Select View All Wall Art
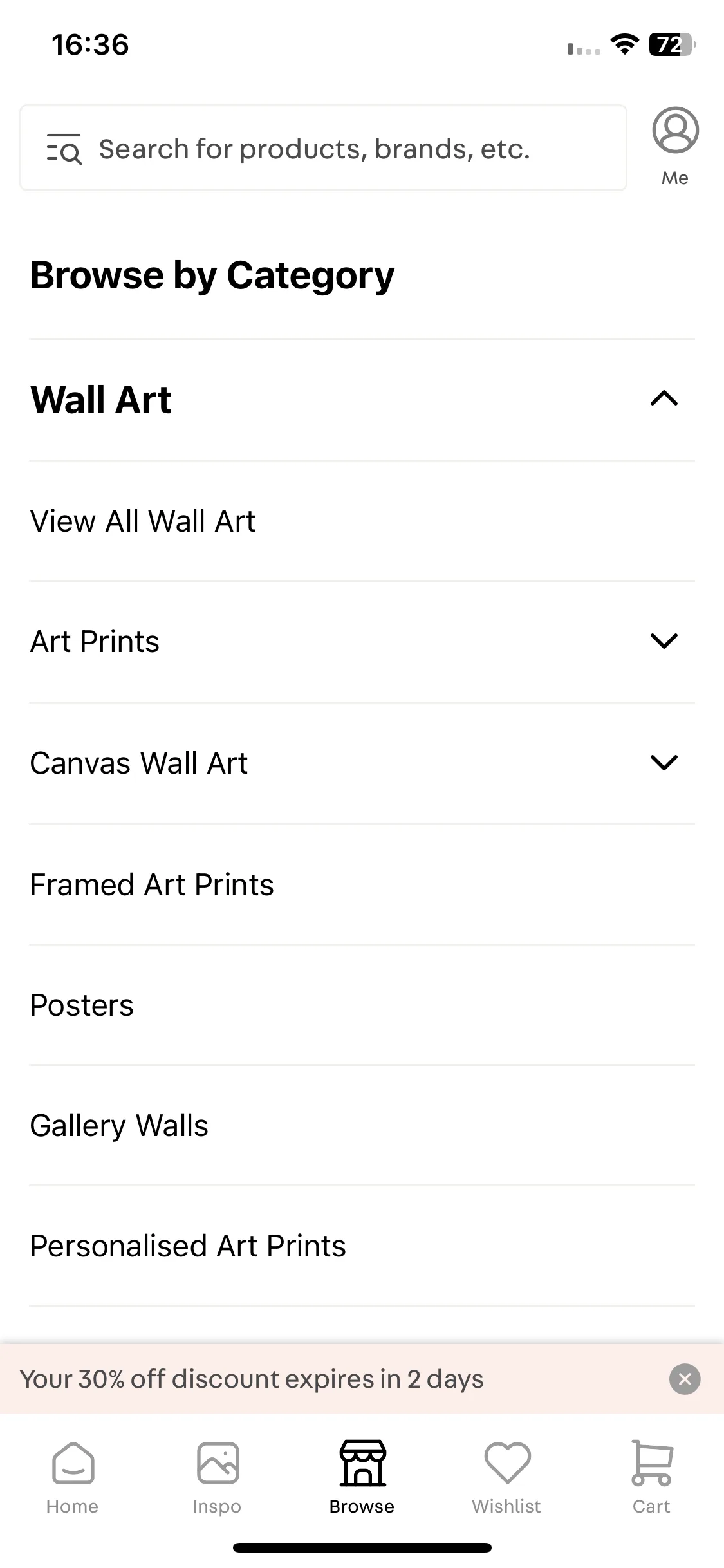Viewport: 724px width, 1568px height. coord(362,521)
